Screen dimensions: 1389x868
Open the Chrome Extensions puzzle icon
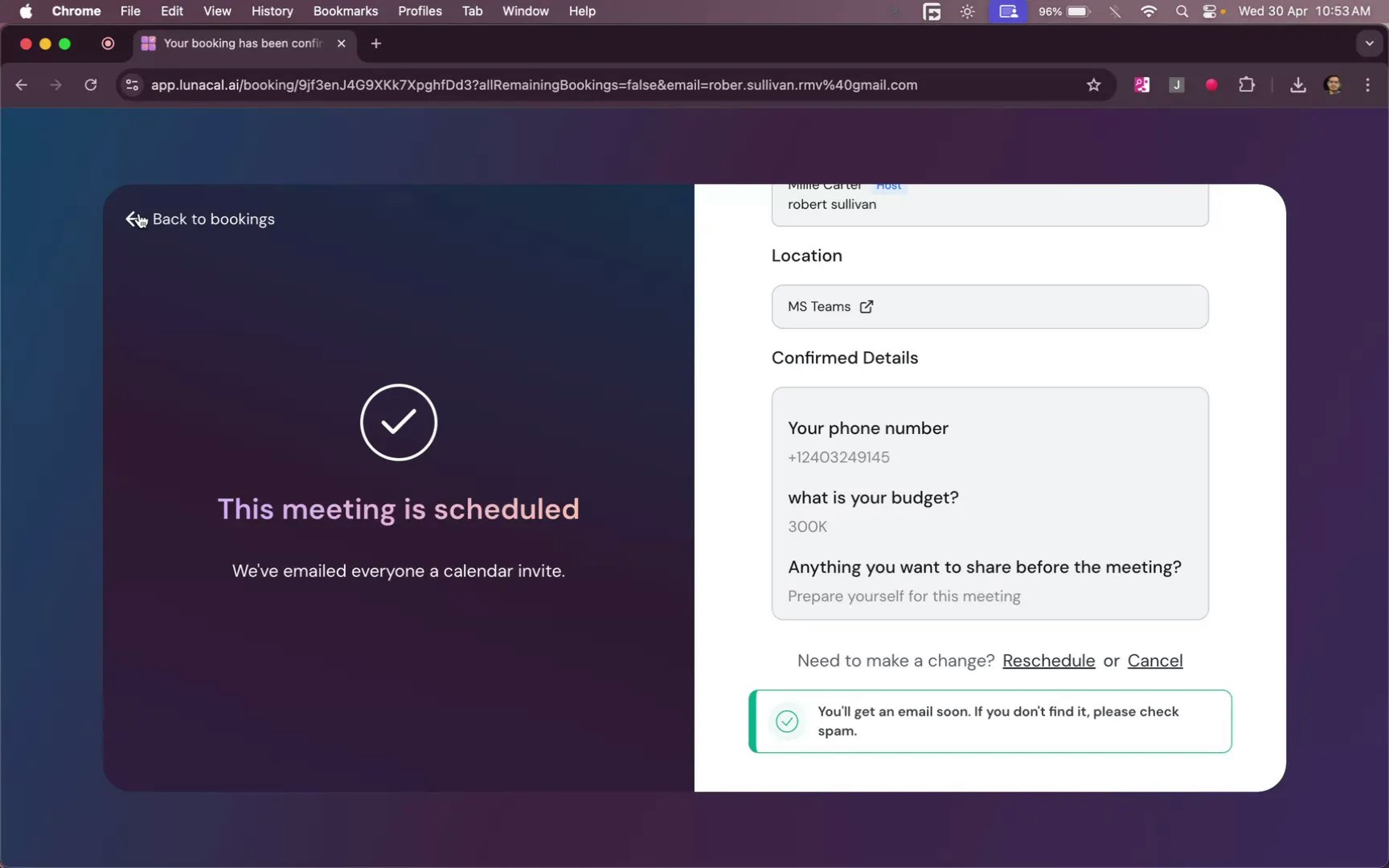click(x=1247, y=85)
